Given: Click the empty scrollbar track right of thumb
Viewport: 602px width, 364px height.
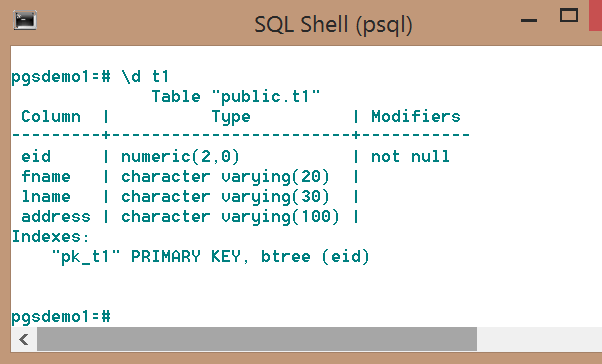Looking at the screenshot, I should [x=539, y=339].
